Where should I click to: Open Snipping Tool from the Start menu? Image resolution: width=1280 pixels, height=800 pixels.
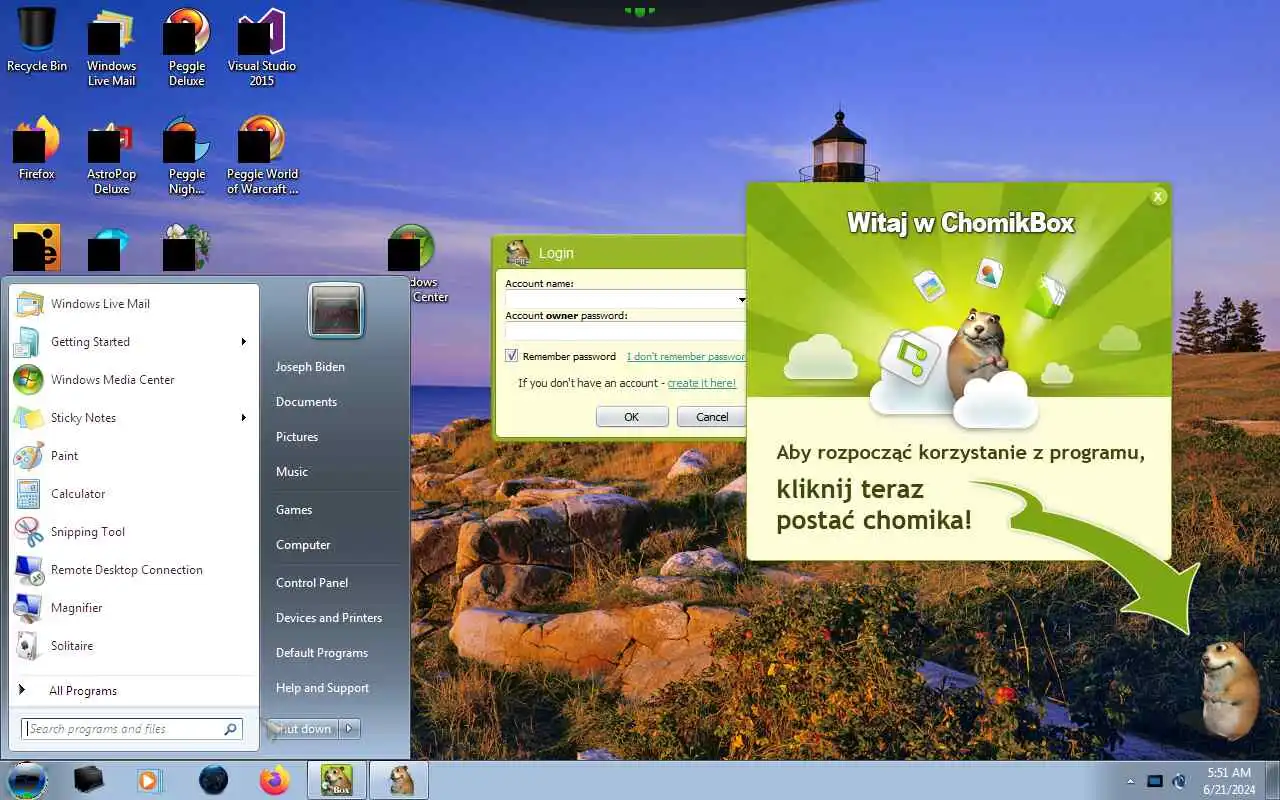coord(135,532)
